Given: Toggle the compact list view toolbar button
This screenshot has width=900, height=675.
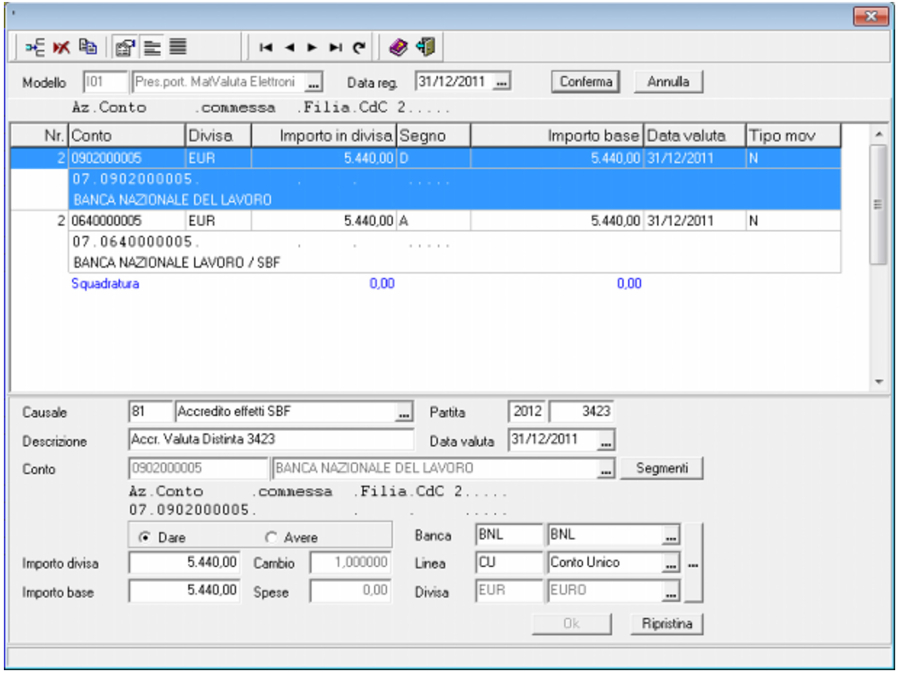Looking at the screenshot, I should tap(178, 46).
